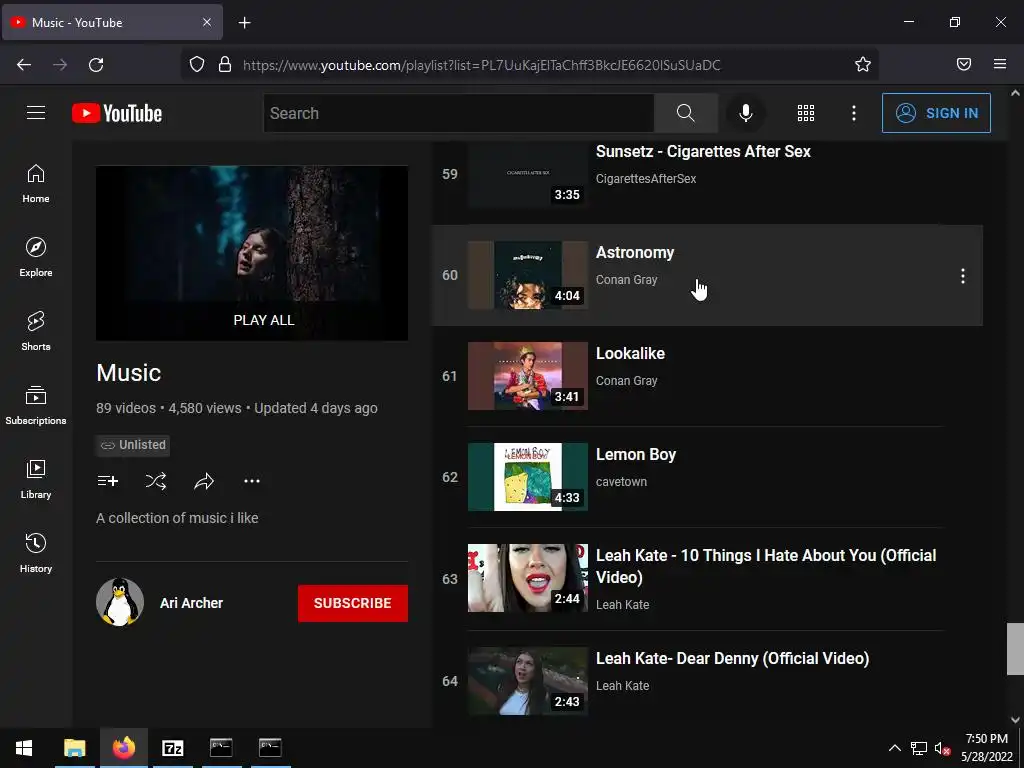Click the muted volume tray icon
1024x768 pixels.
[x=942, y=748]
